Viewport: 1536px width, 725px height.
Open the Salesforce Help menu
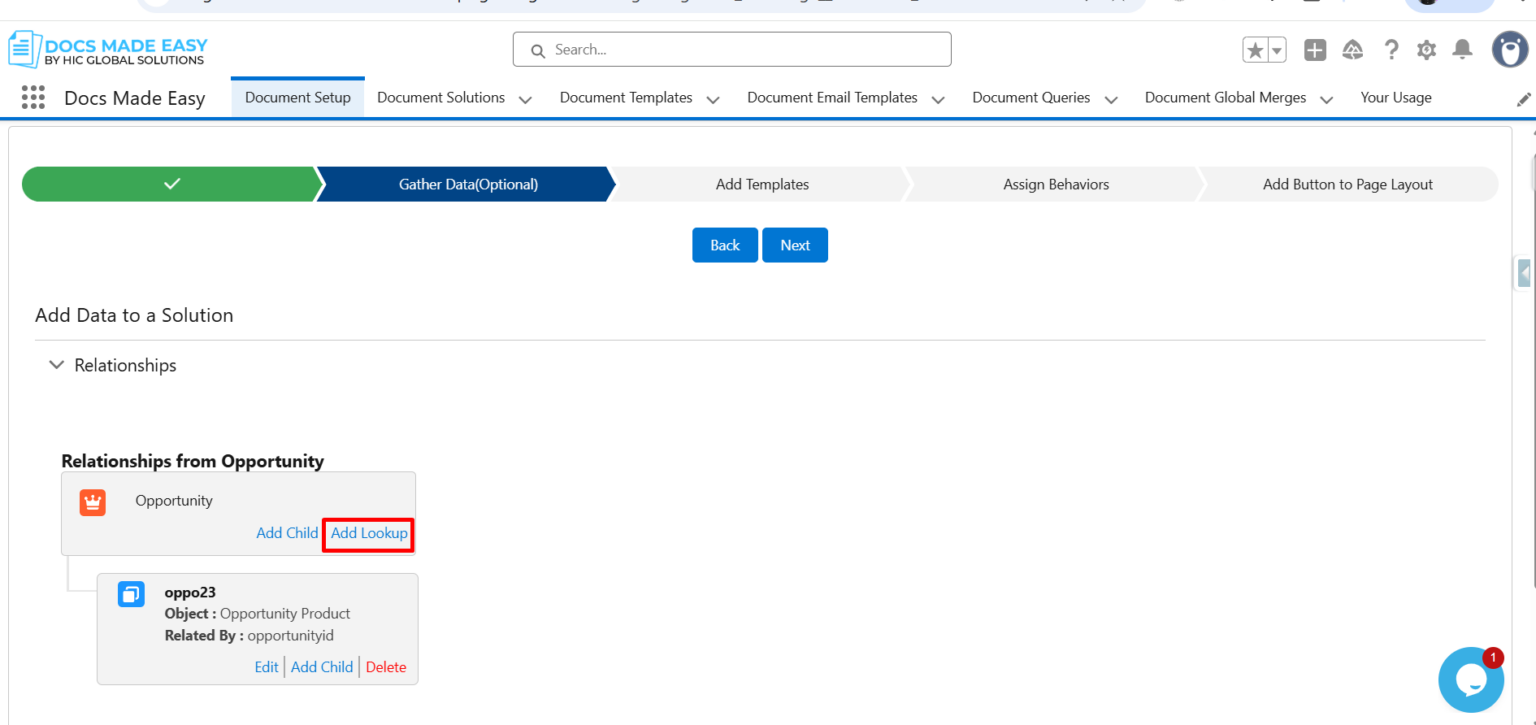[1390, 48]
